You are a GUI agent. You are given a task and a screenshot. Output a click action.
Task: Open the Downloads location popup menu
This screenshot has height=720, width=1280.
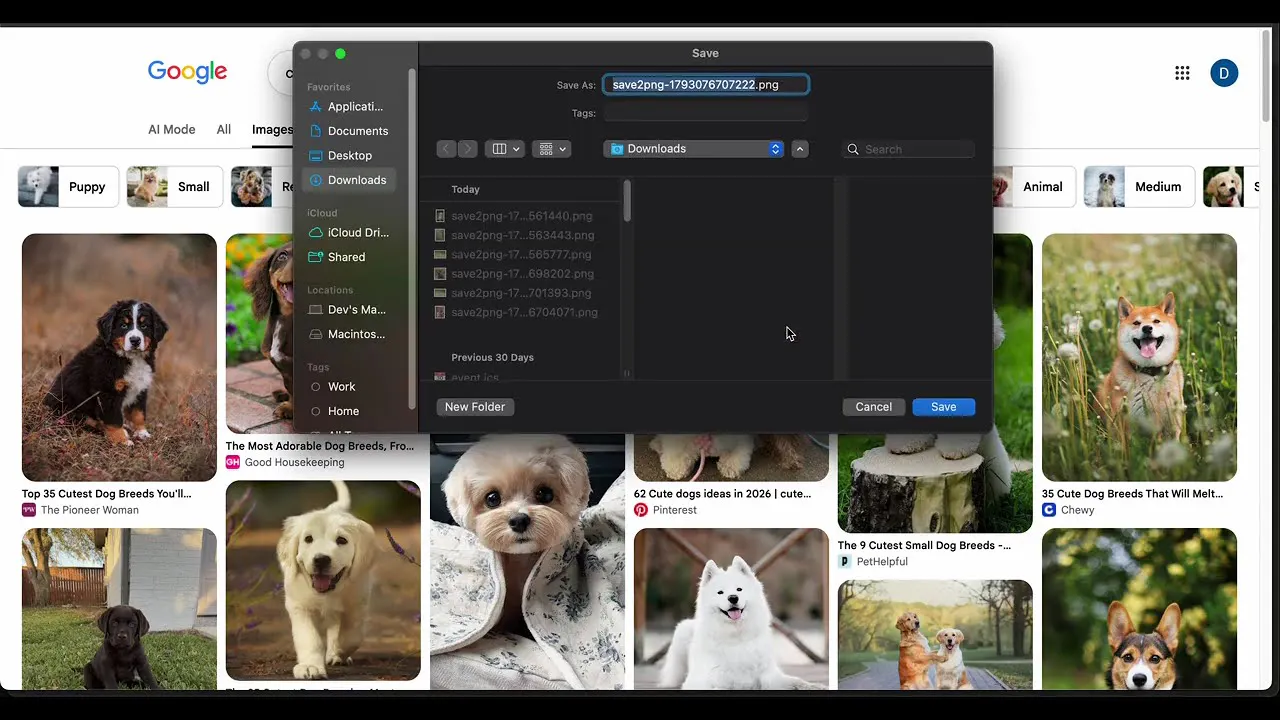[x=694, y=149]
